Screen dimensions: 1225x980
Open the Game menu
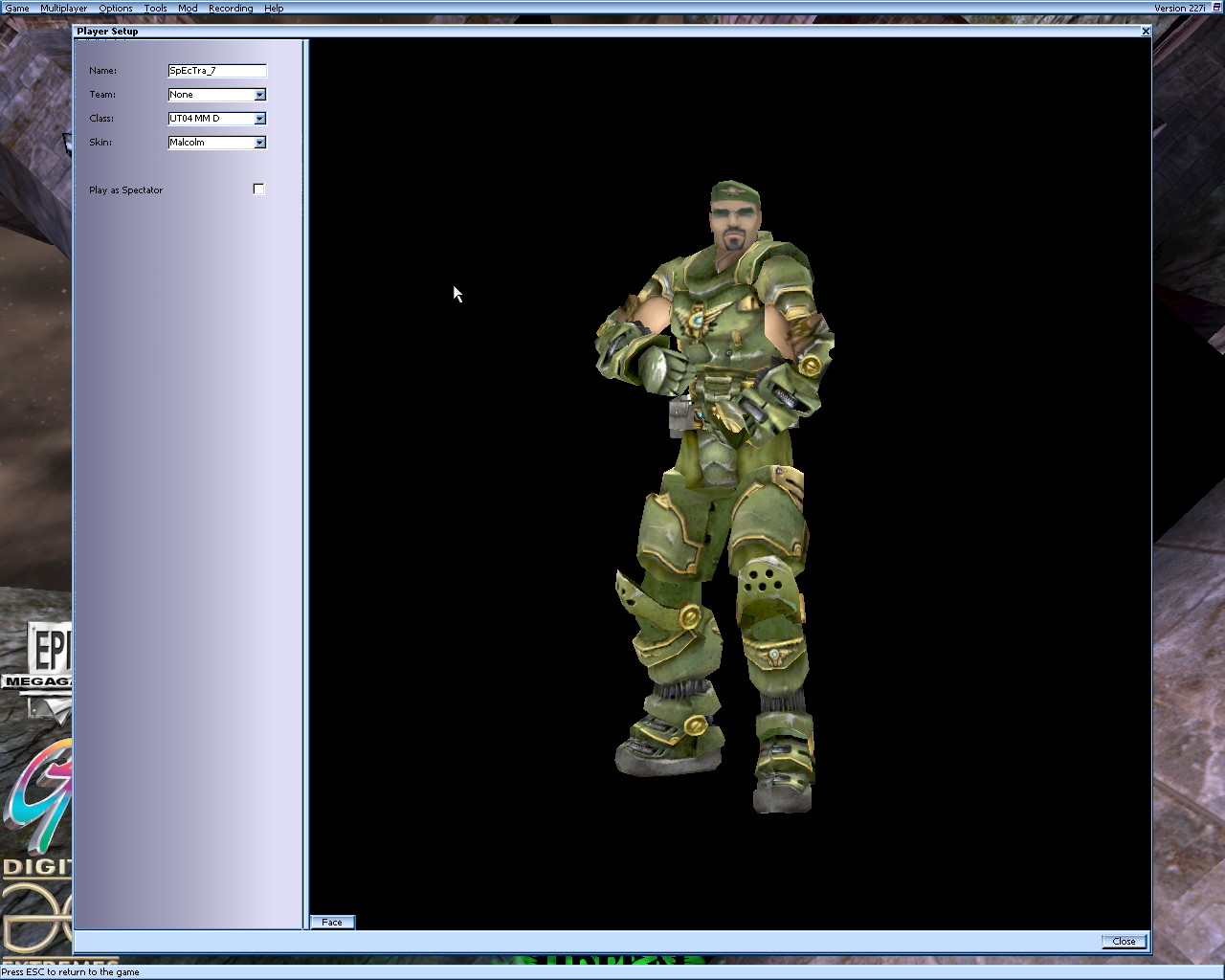(x=17, y=8)
